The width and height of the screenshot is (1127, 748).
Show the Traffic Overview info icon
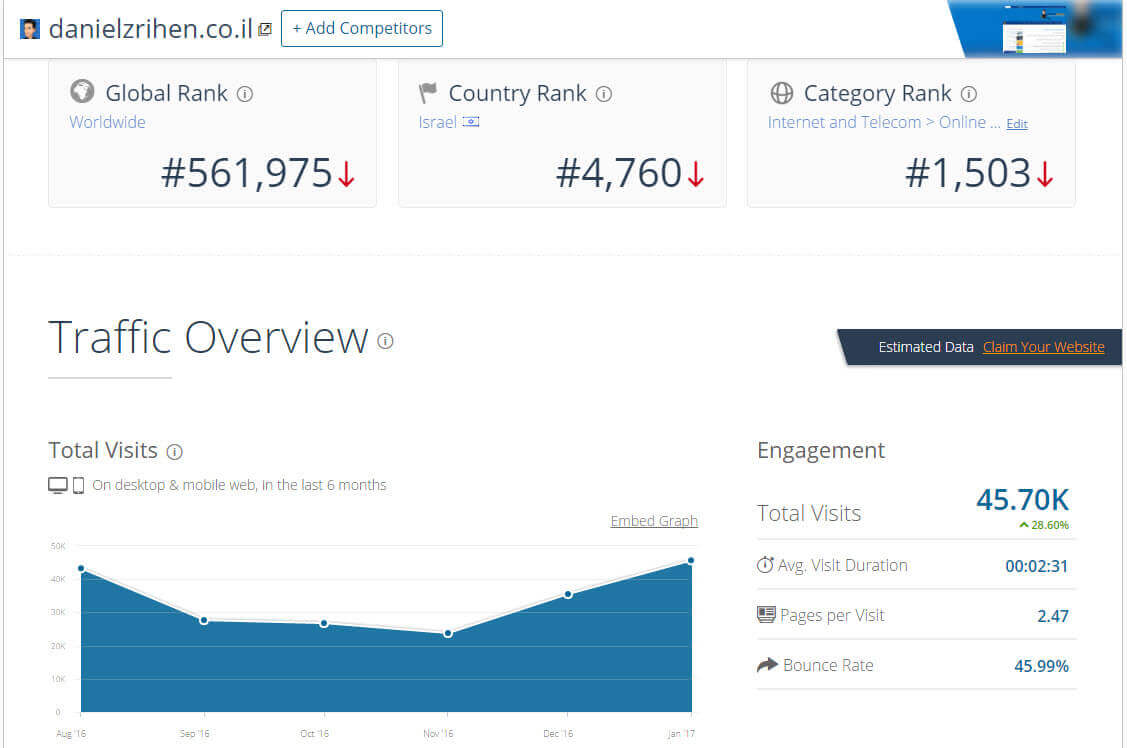385,341
